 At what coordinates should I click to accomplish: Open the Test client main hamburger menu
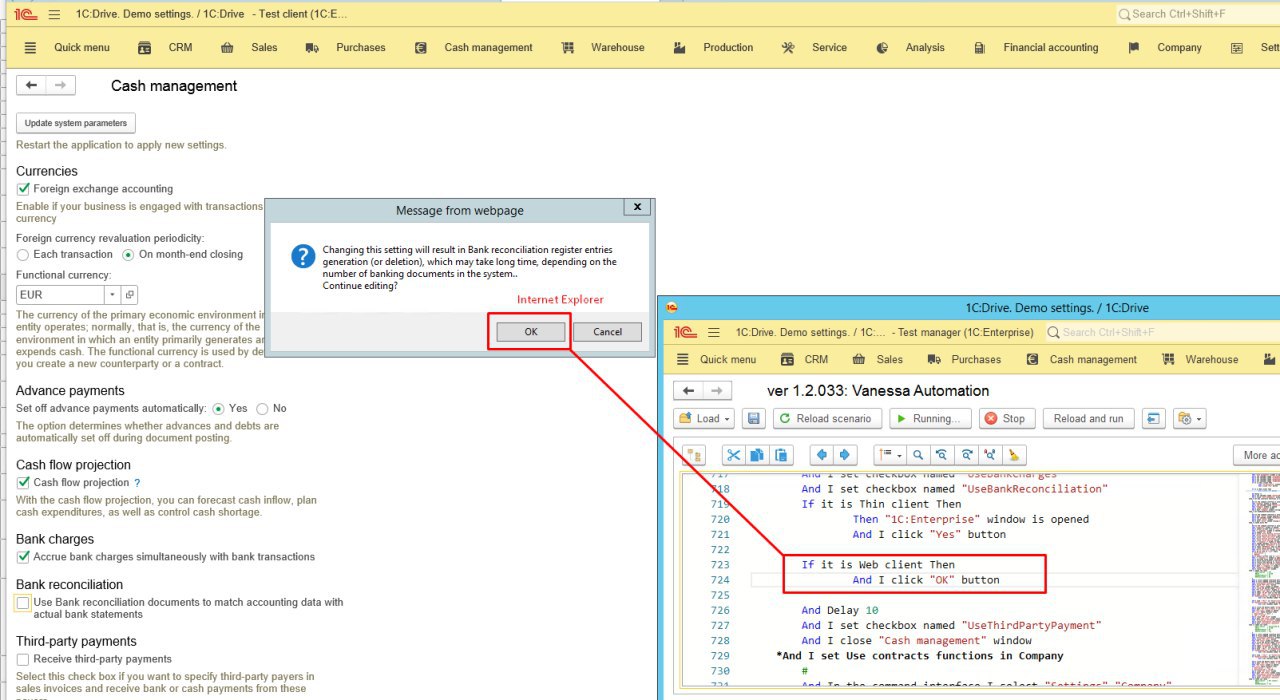(54, 14)
